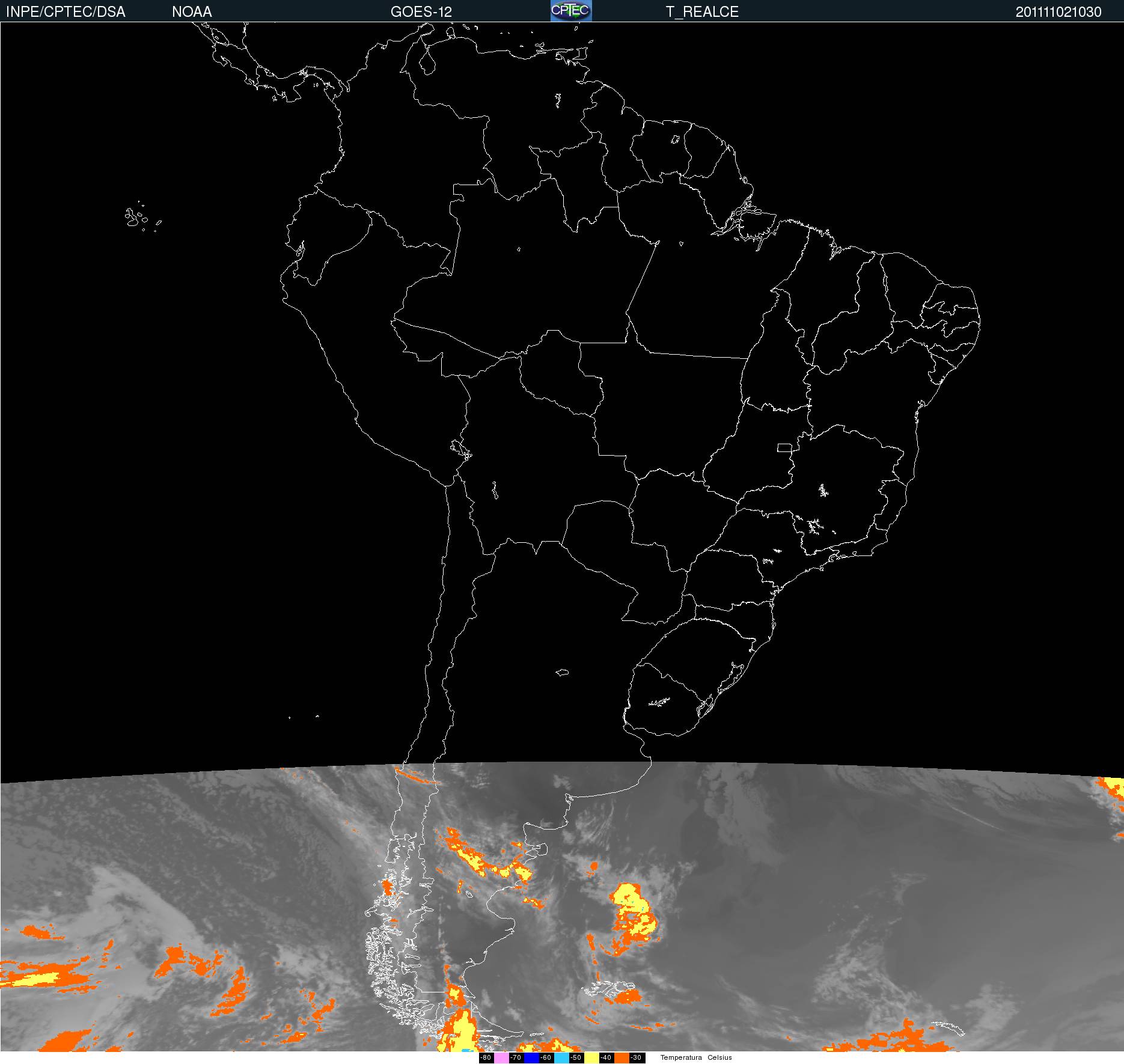Click the INPE/CPTEC/DSA header text

66,12
